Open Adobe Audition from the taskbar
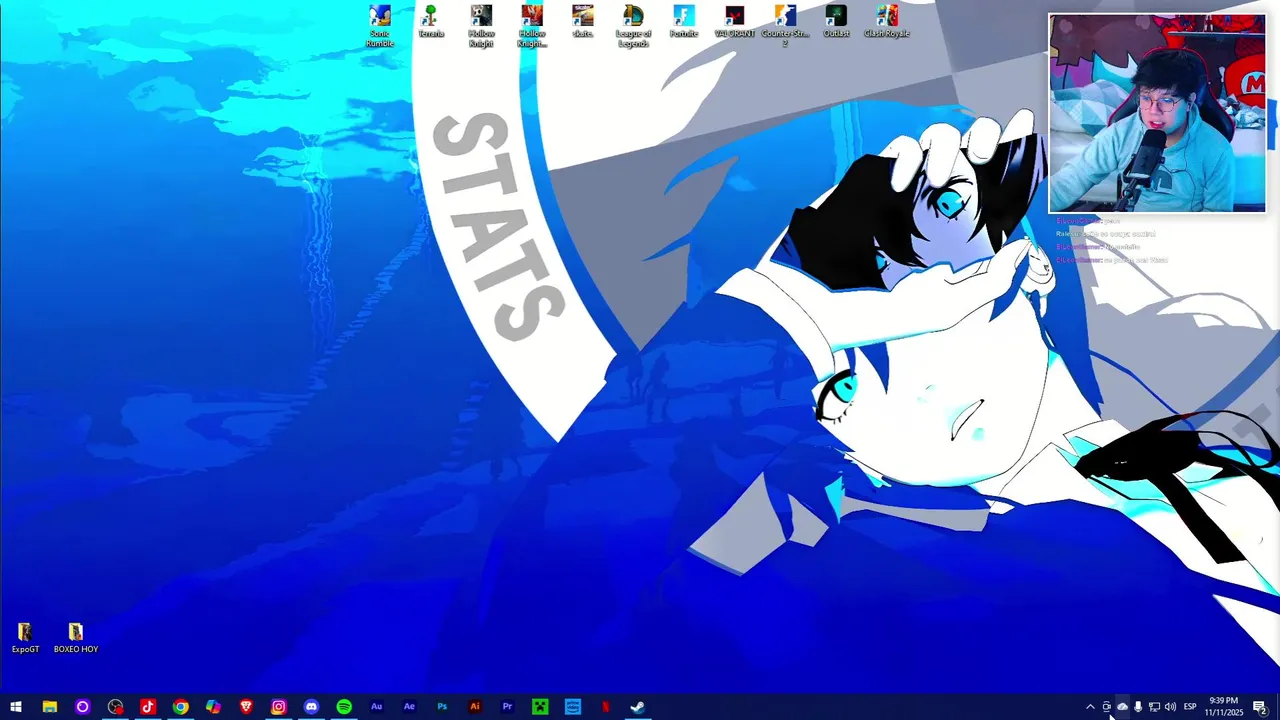The width and height of the screenshot is (1280, 720). [376, 707]
